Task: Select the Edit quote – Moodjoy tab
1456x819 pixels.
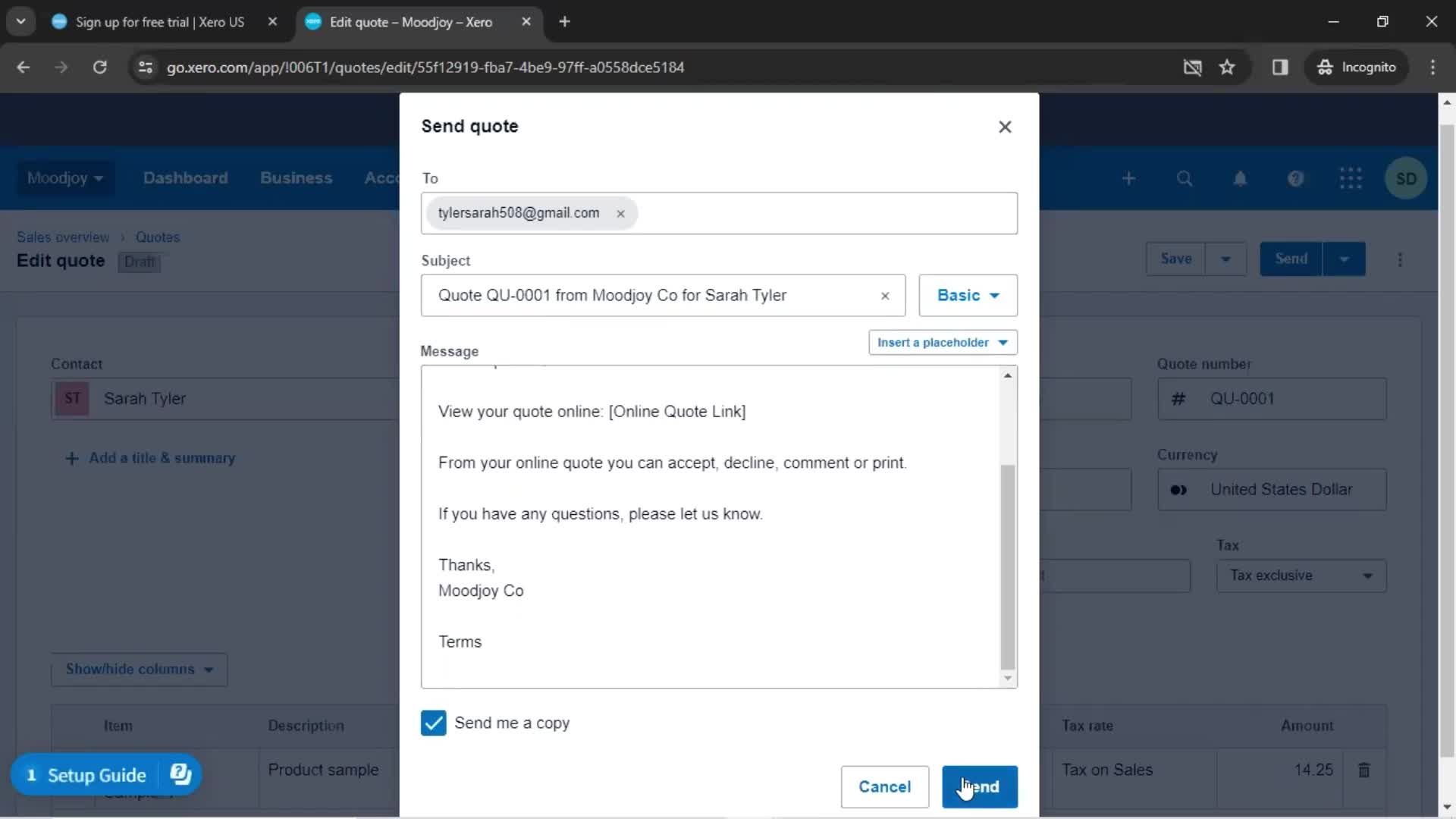Action: point(410,22)
